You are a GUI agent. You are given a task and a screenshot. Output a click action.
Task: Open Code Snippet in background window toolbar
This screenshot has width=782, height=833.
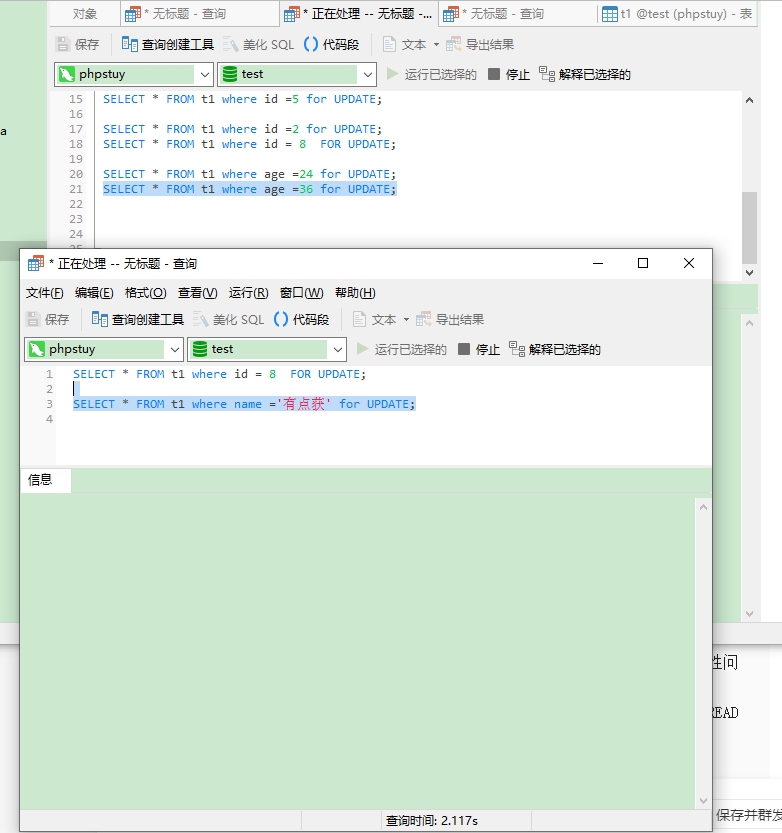pos(332,44)
